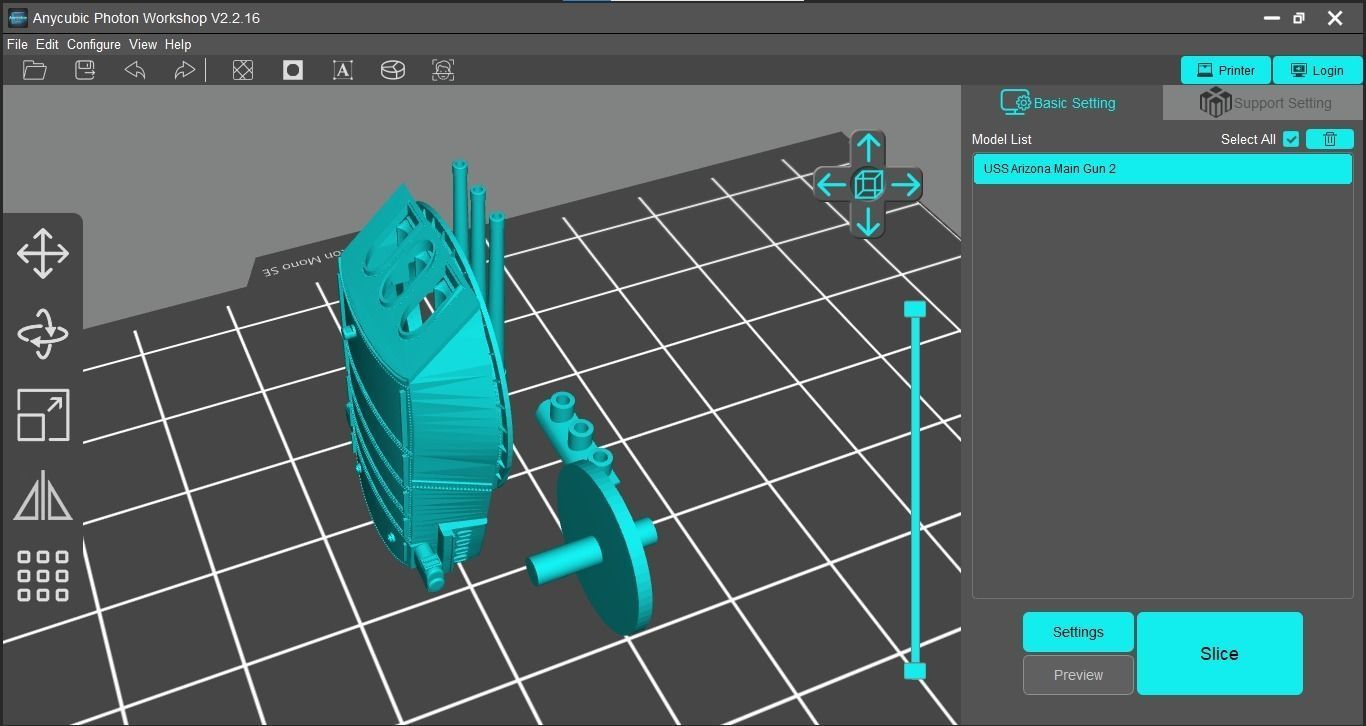Open the text tool icon

click(x=343, y=70)
